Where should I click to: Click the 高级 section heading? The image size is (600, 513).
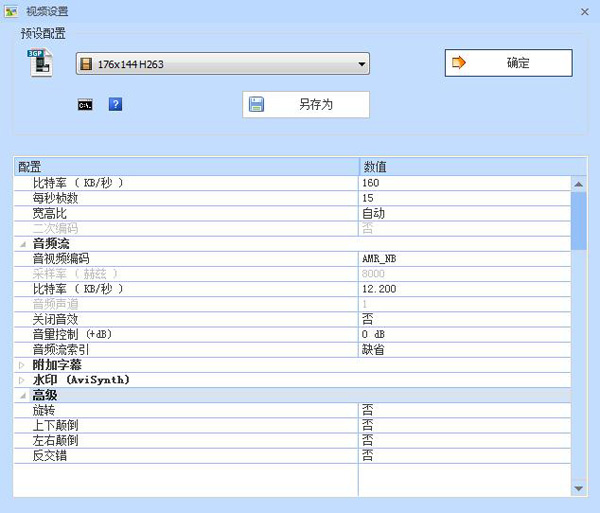point(45,395)
